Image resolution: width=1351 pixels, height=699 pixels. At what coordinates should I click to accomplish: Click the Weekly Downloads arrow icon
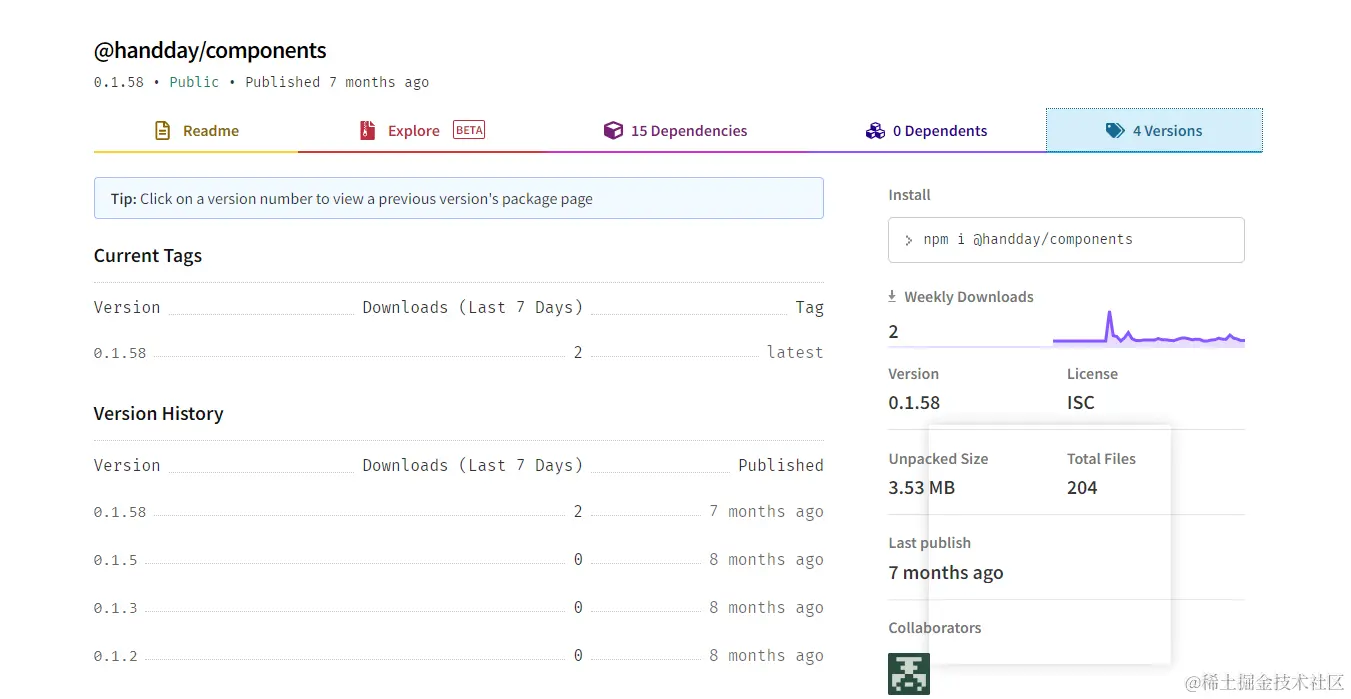click(x=892, y=297)
